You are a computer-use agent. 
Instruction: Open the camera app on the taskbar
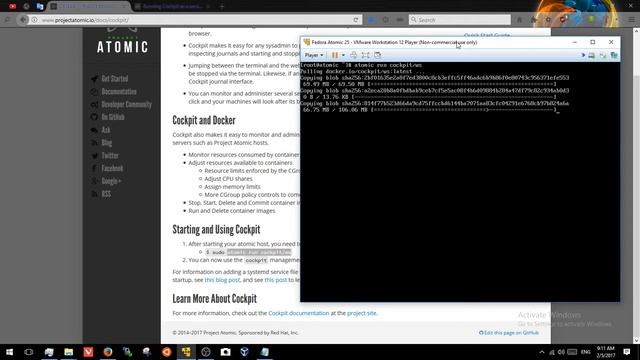pos(225,352)
